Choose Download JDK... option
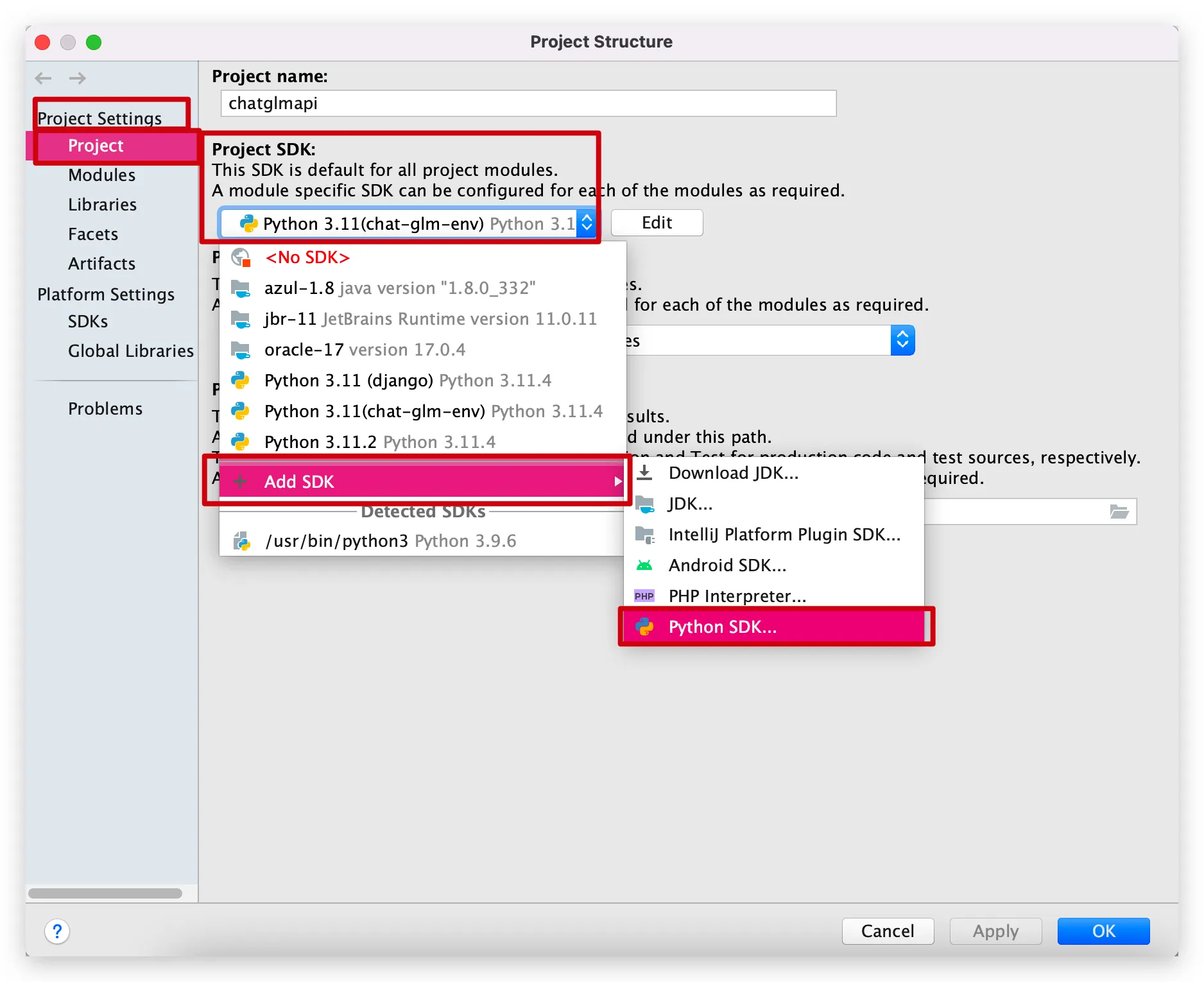1204x982 pixels. click(x=774, y=473)
